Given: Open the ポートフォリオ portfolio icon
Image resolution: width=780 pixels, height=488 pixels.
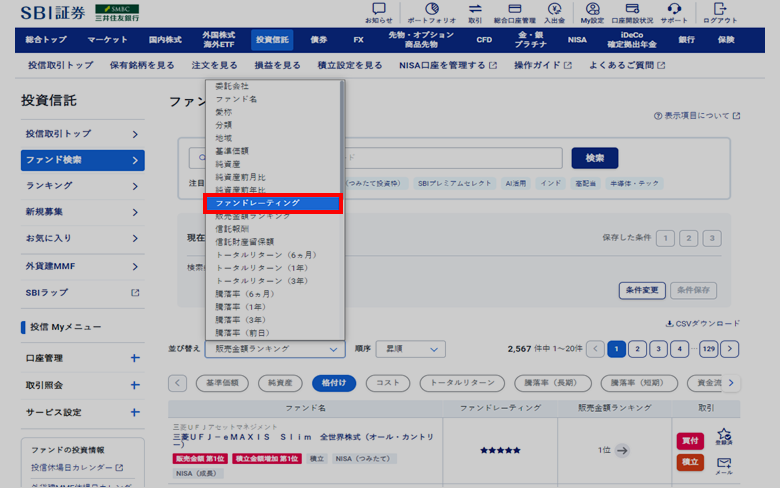Looking at the screenshot, I should pos(431,12).
